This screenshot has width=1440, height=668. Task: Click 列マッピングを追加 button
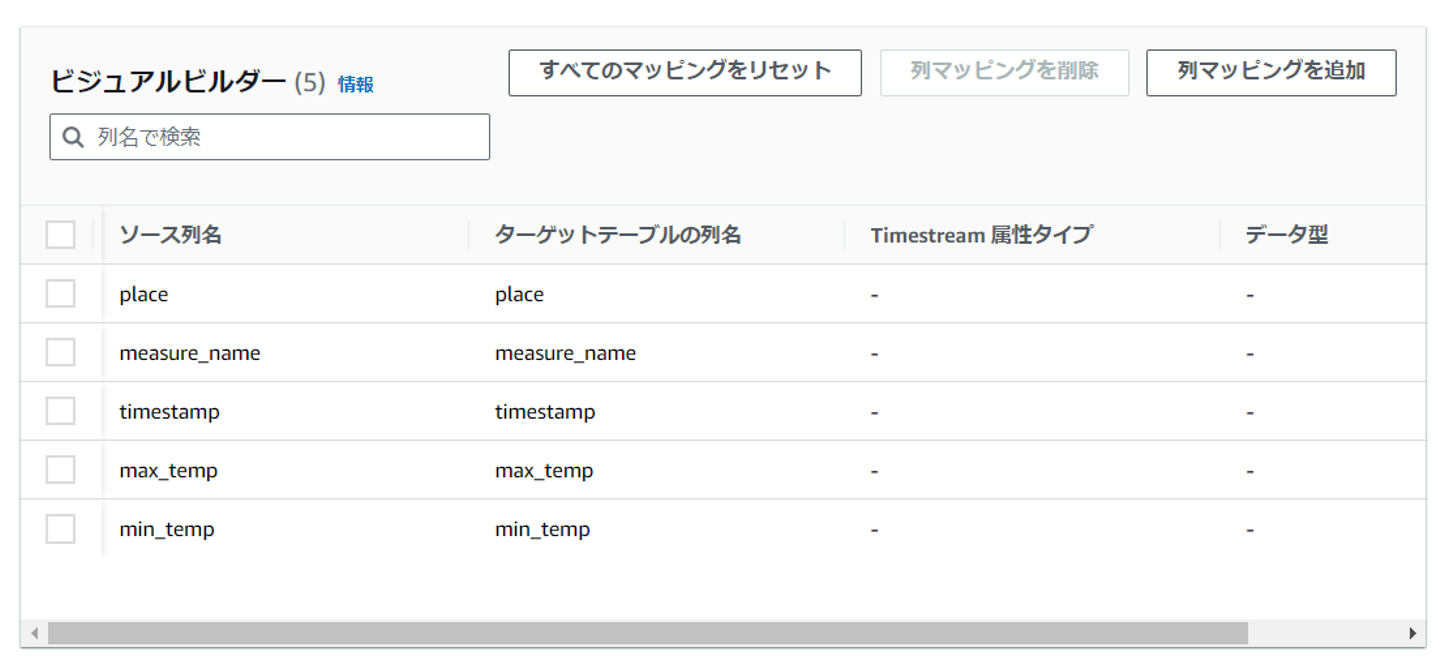click(1271, 73)
